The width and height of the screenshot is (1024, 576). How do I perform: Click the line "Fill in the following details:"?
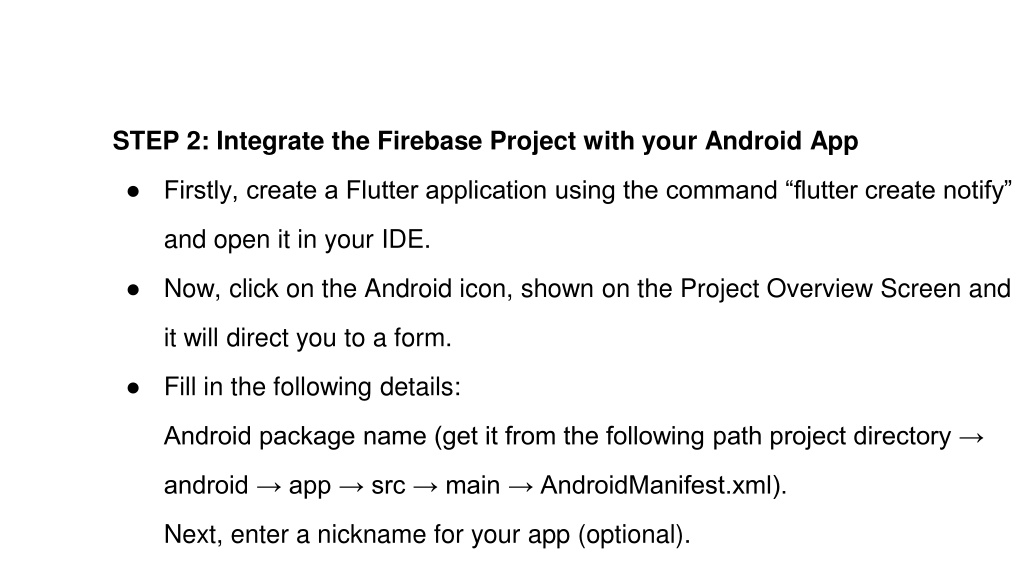(312, 387)
